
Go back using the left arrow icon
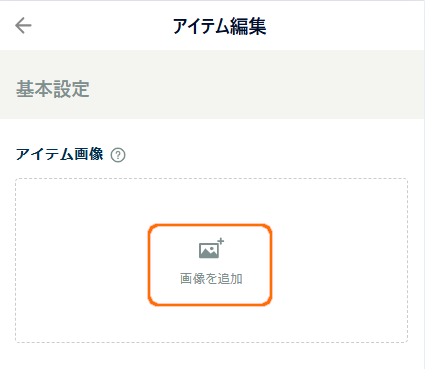[23, 26]
